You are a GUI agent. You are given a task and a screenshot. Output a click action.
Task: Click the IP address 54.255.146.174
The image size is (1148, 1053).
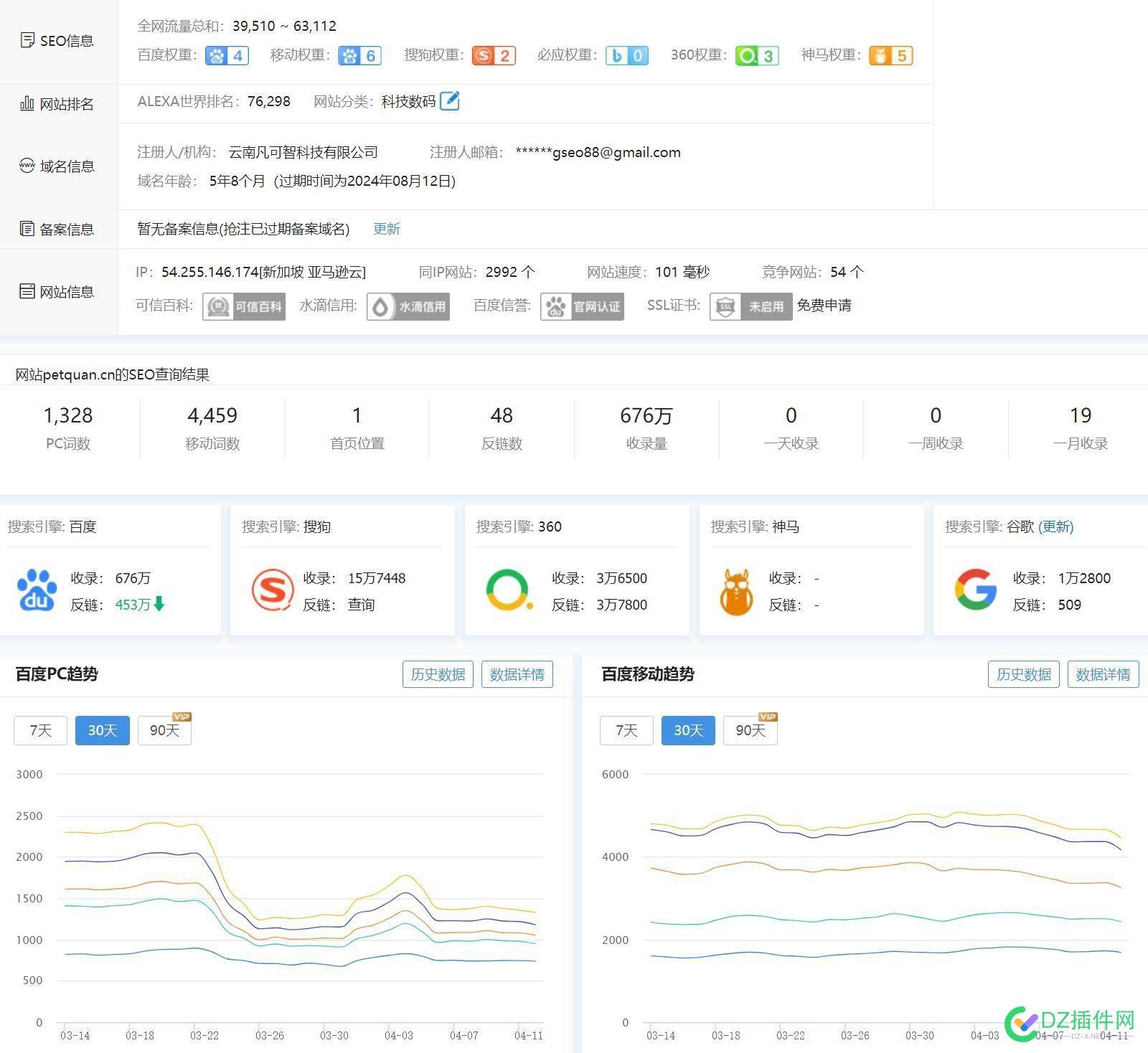coord(210,272)
